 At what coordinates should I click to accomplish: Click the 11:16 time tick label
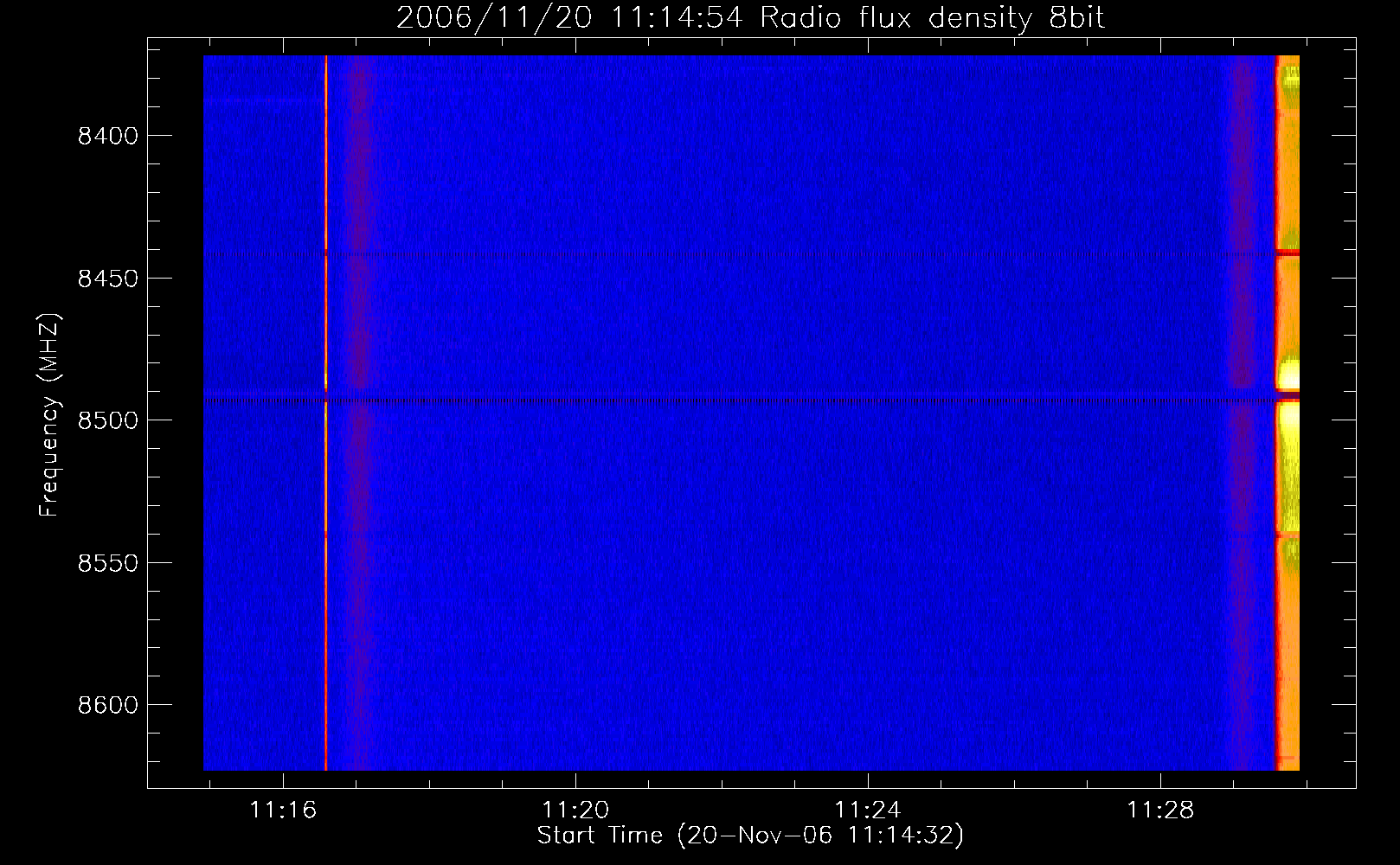coord(283,810)
